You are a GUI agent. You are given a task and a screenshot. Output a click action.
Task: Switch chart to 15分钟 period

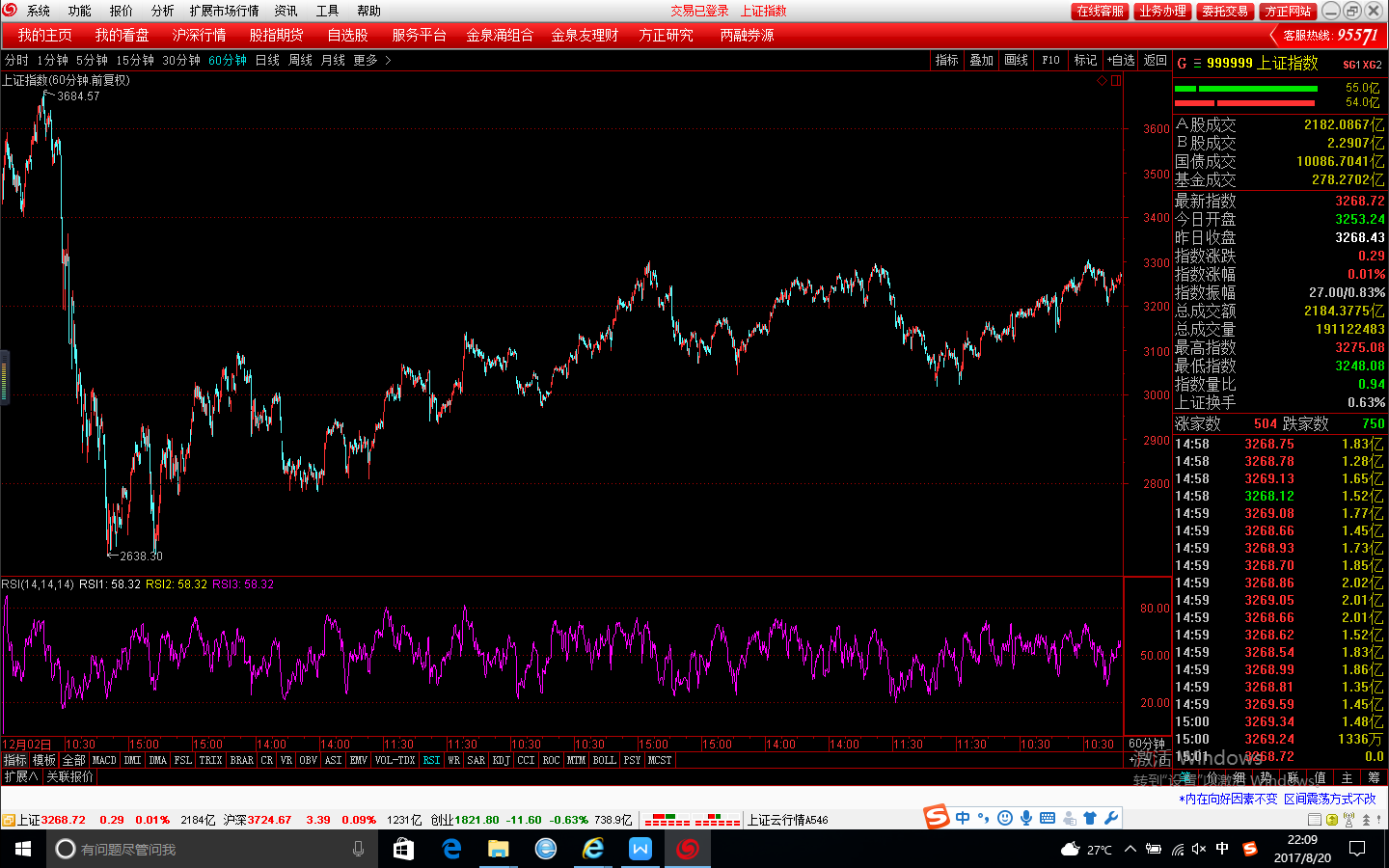[x=135, y=60]
